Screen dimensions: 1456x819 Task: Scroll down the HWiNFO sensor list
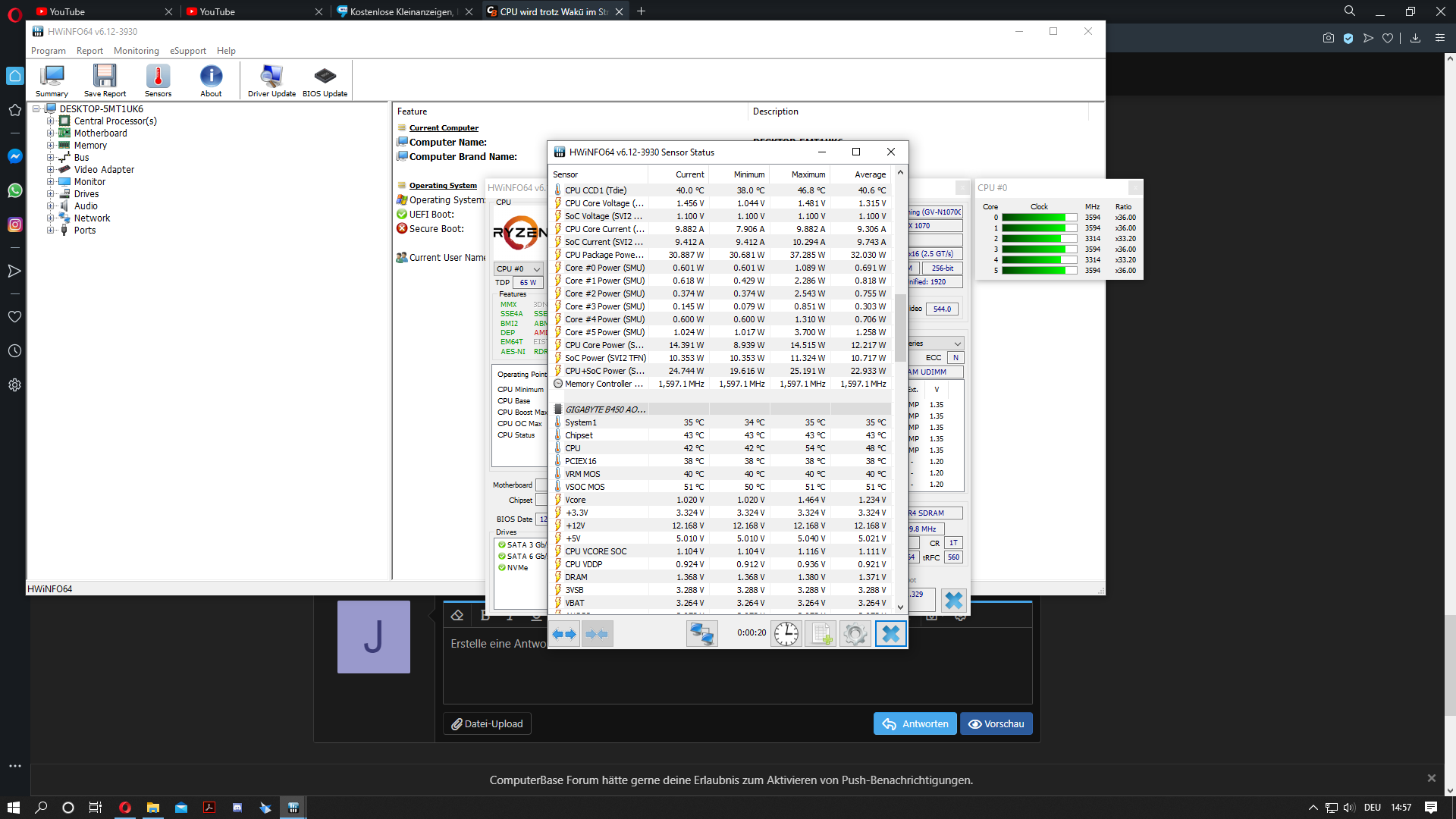[898, 607]
